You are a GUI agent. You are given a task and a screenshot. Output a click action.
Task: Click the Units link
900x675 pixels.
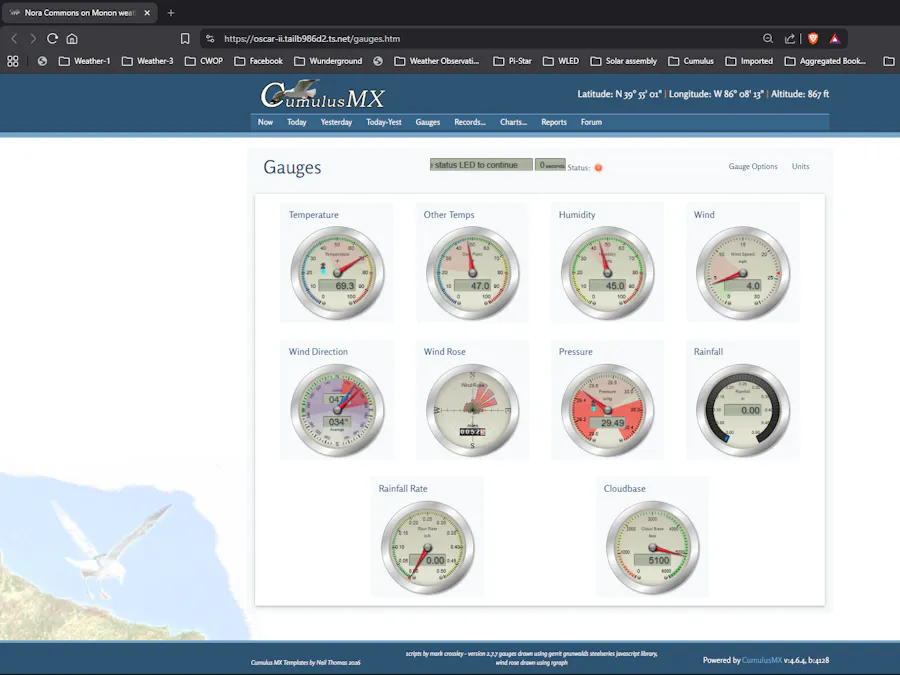coord(800,166)
